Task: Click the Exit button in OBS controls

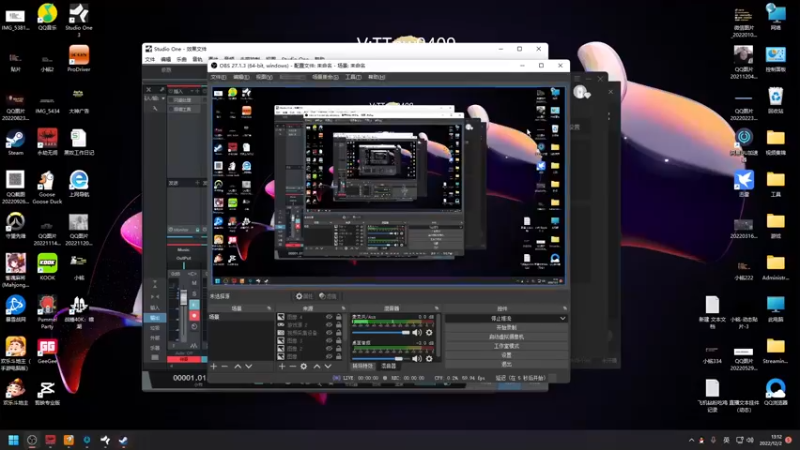Action: (x=506, y=364)
